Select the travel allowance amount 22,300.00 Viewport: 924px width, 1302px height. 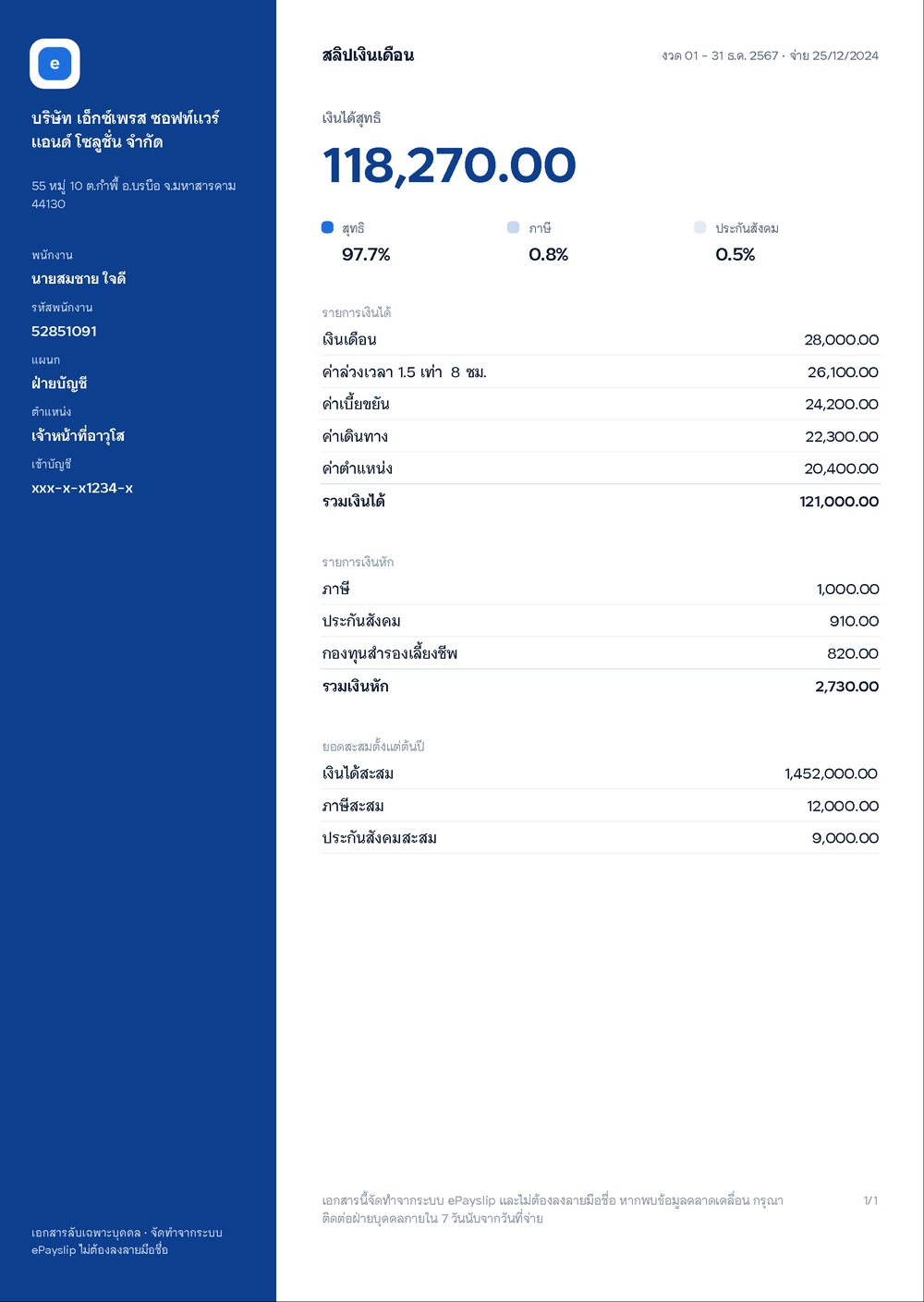pyautogui.click(x=842, y=437)
